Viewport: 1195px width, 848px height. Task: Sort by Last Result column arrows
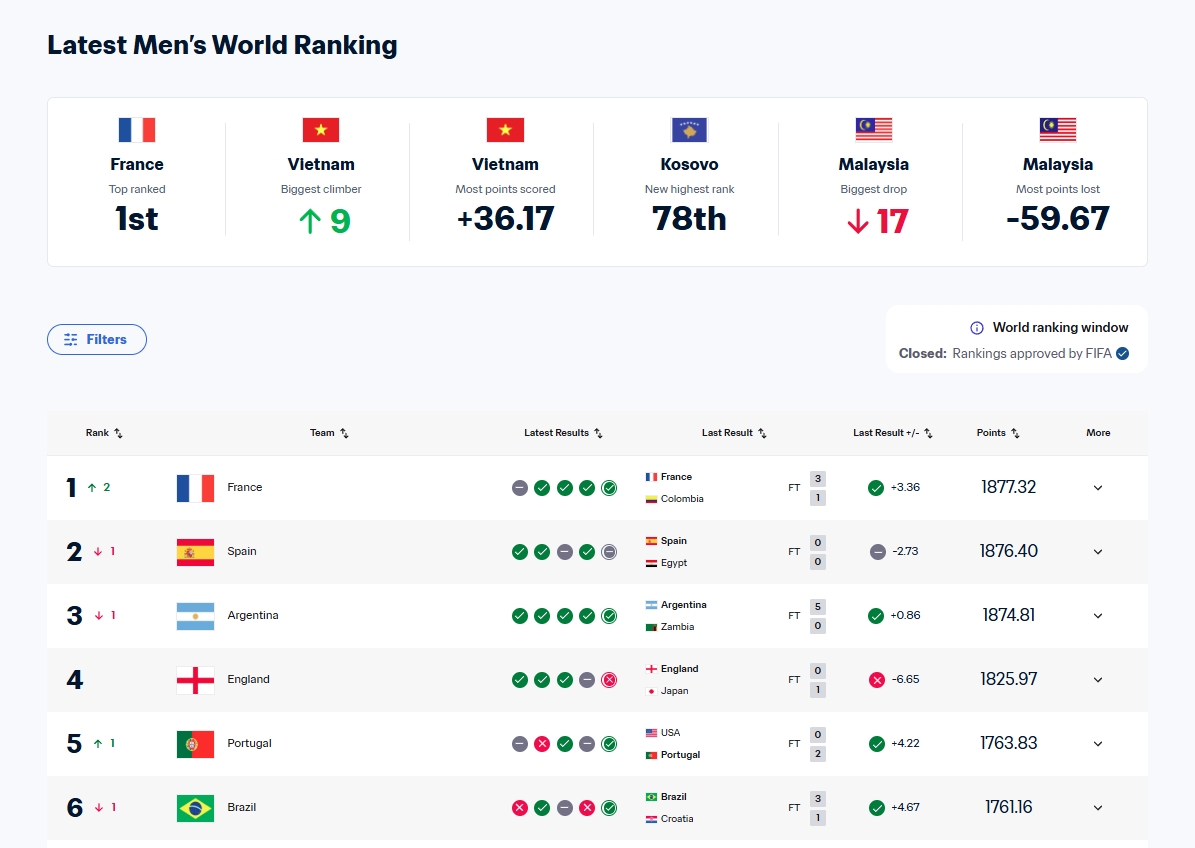pos(762,433)
